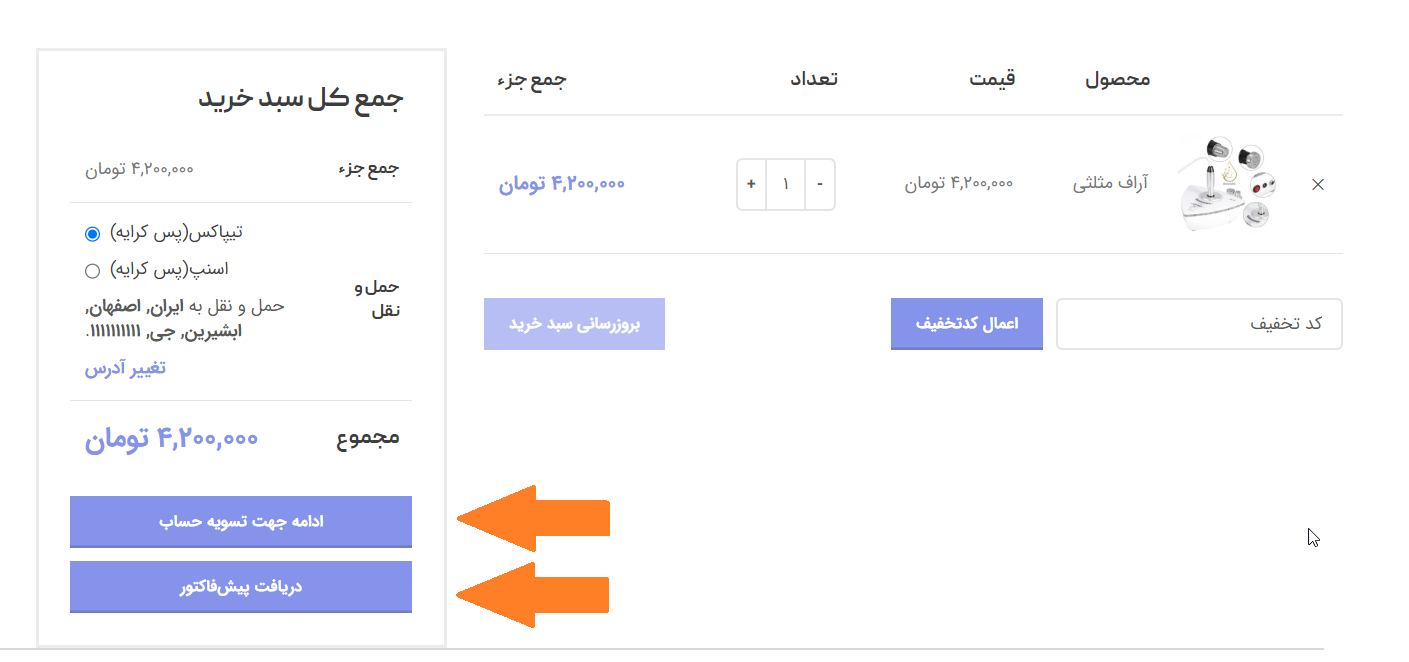Screen dimensions: 1409x662
Task: Click the تعداد column header
Action: [812, 79]
